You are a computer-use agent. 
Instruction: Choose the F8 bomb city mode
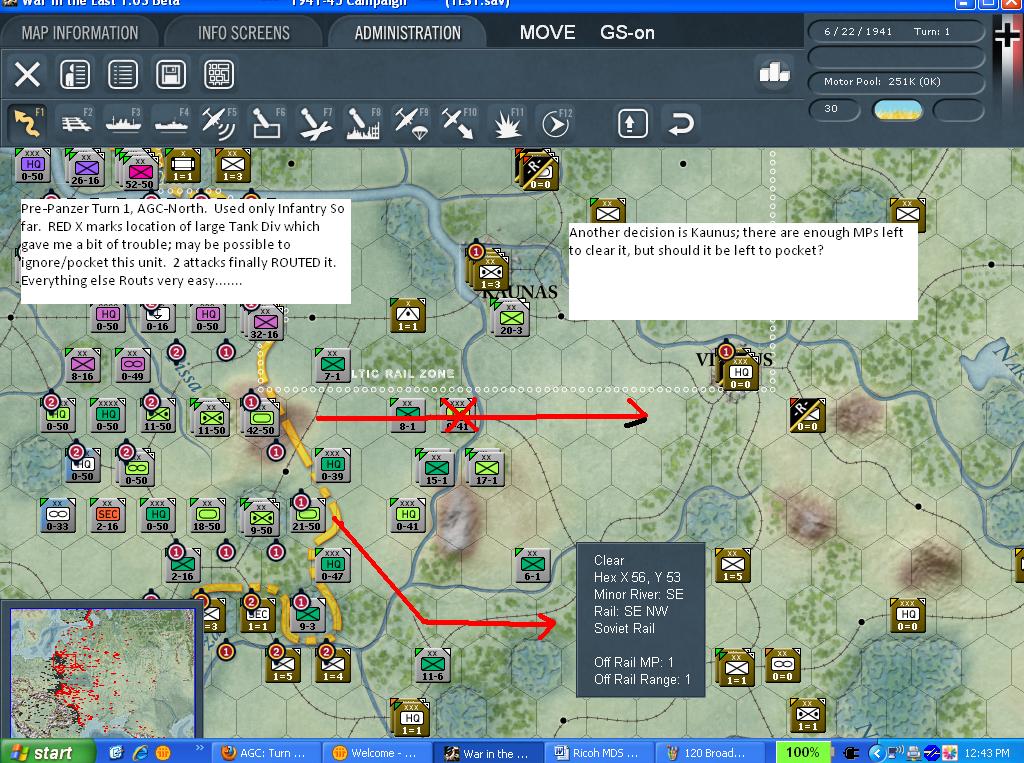click(363, 122)
